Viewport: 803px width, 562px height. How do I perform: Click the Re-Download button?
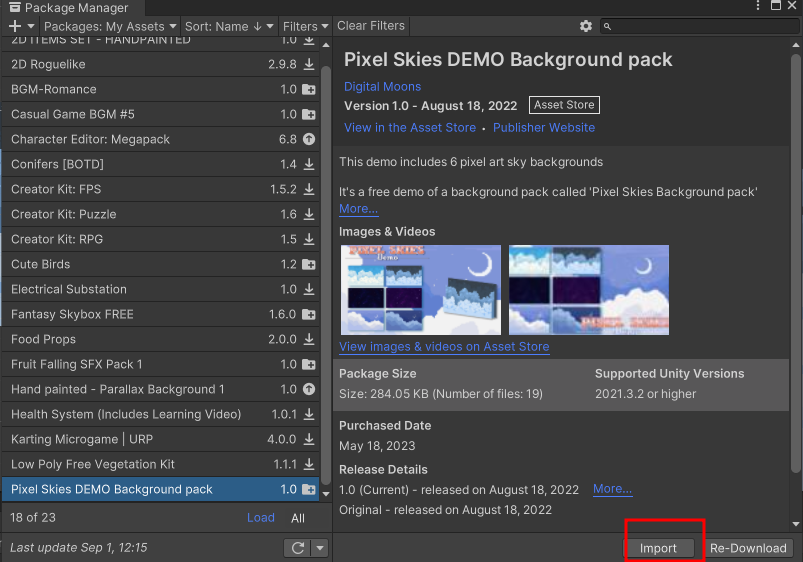coord(748,548)
